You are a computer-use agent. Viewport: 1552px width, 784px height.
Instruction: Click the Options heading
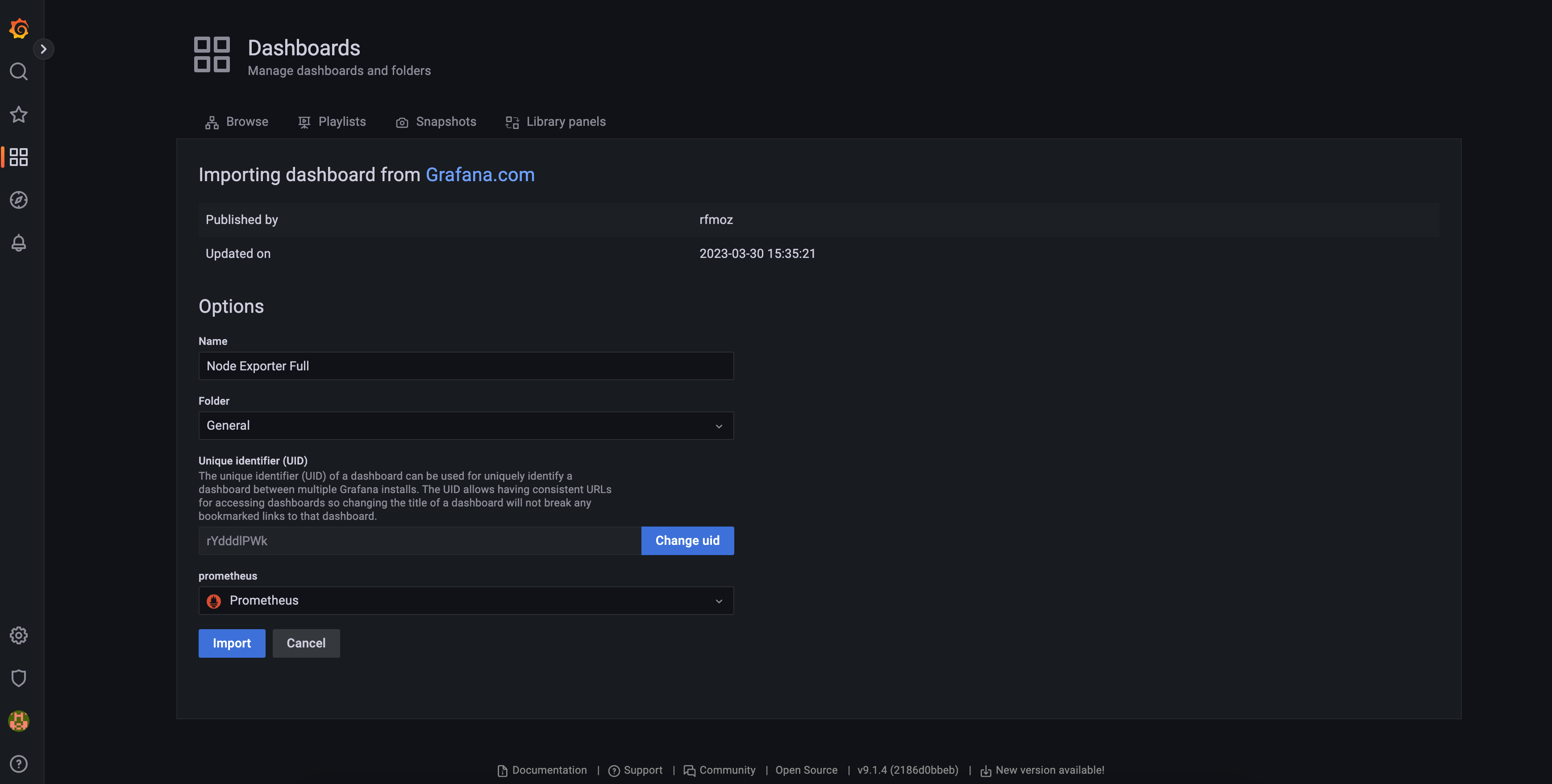pyautogui.click(x=231, y=307)
